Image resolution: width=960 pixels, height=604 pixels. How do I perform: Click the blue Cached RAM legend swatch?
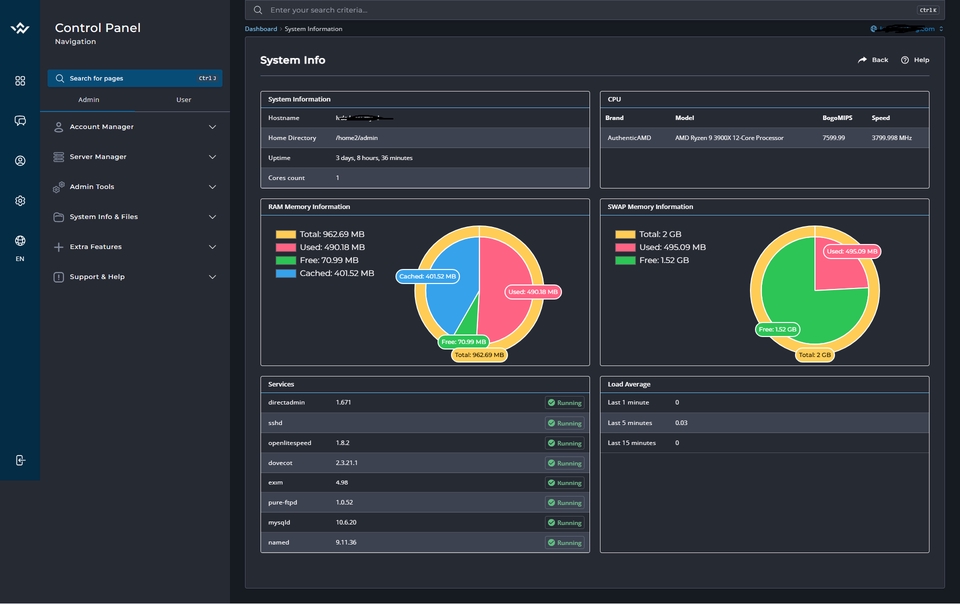pos(285,274)
